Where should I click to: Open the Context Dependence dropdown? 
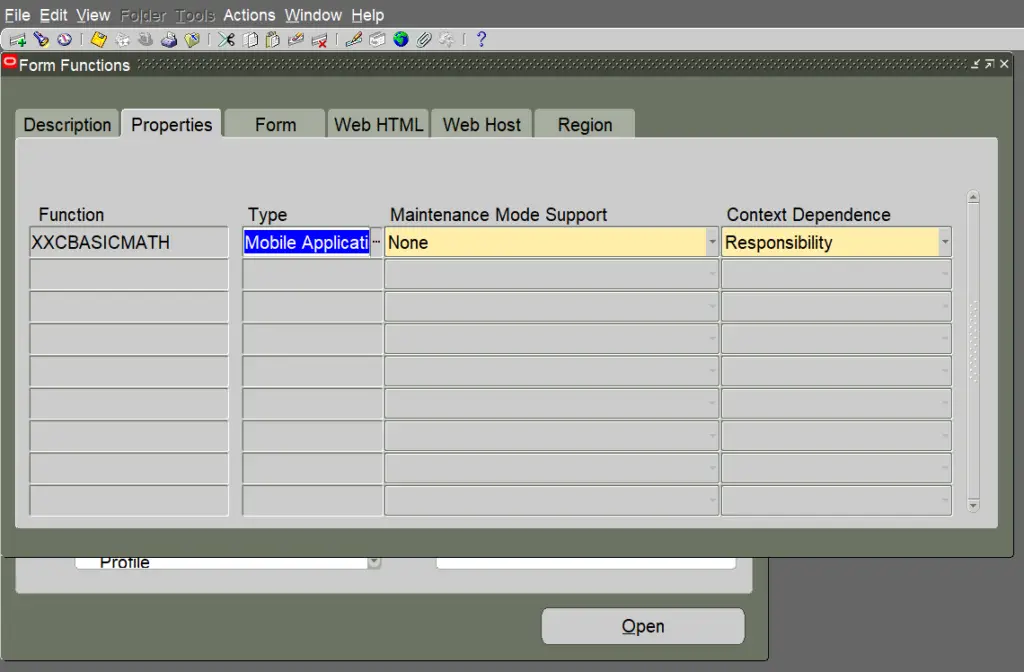click(x=944, y=241)
